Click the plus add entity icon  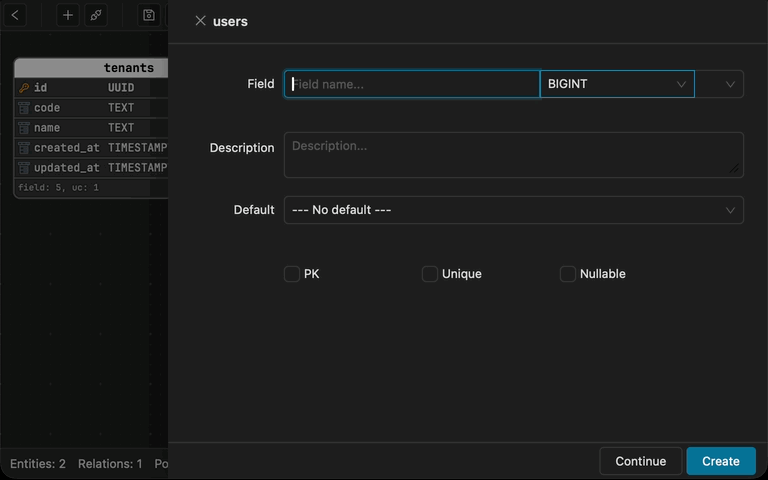click(68, 16)
